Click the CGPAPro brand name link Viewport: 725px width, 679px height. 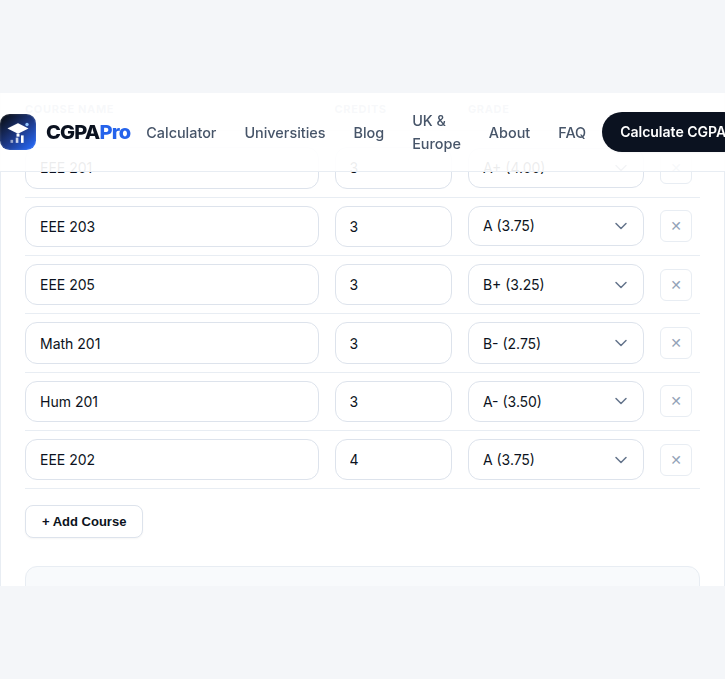(88, 132)
